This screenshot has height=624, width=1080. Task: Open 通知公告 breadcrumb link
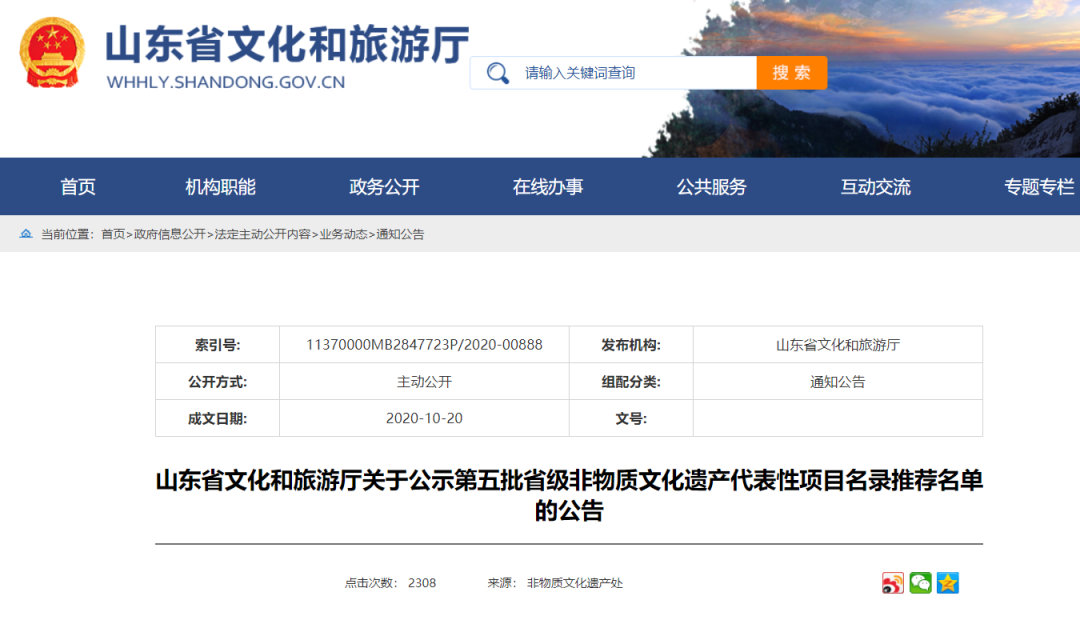[400, 234]
